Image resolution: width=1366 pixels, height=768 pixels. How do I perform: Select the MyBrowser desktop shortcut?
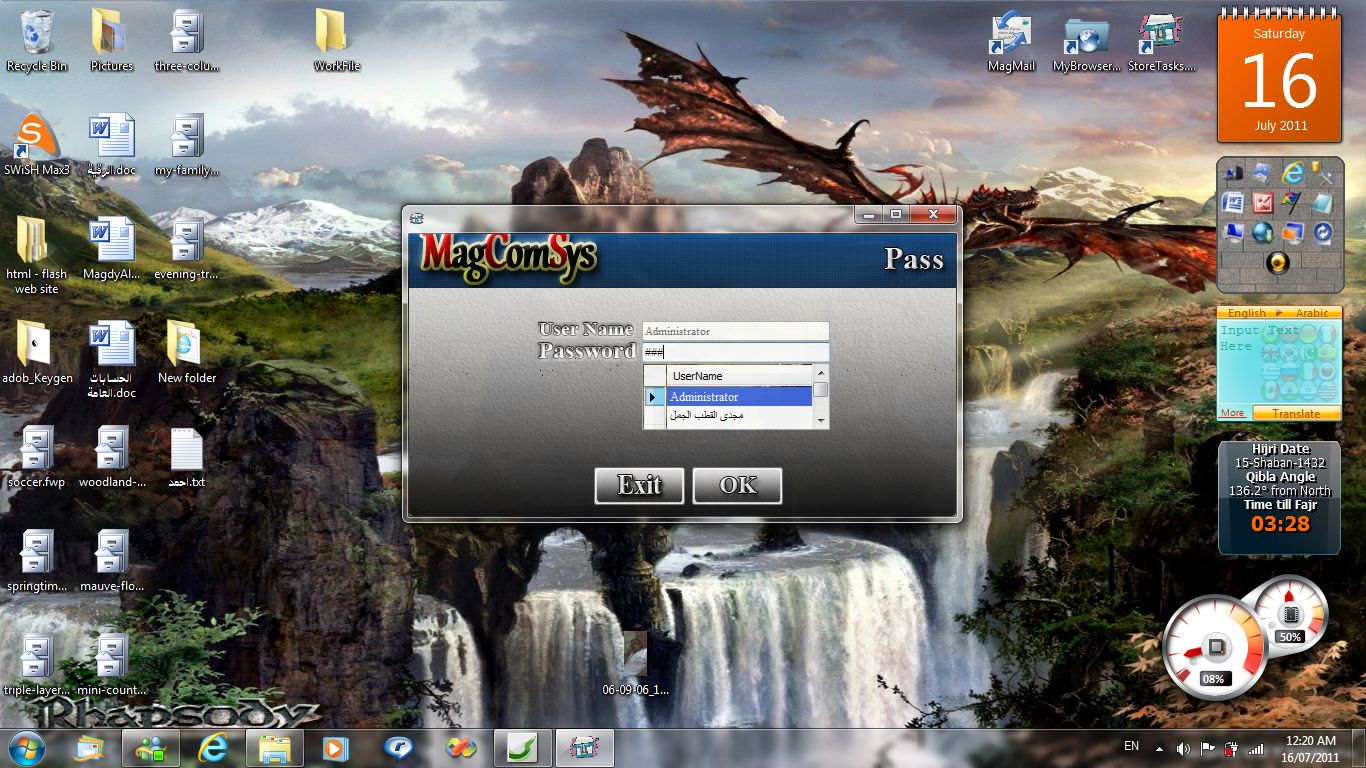click(x=1086, y=40)
